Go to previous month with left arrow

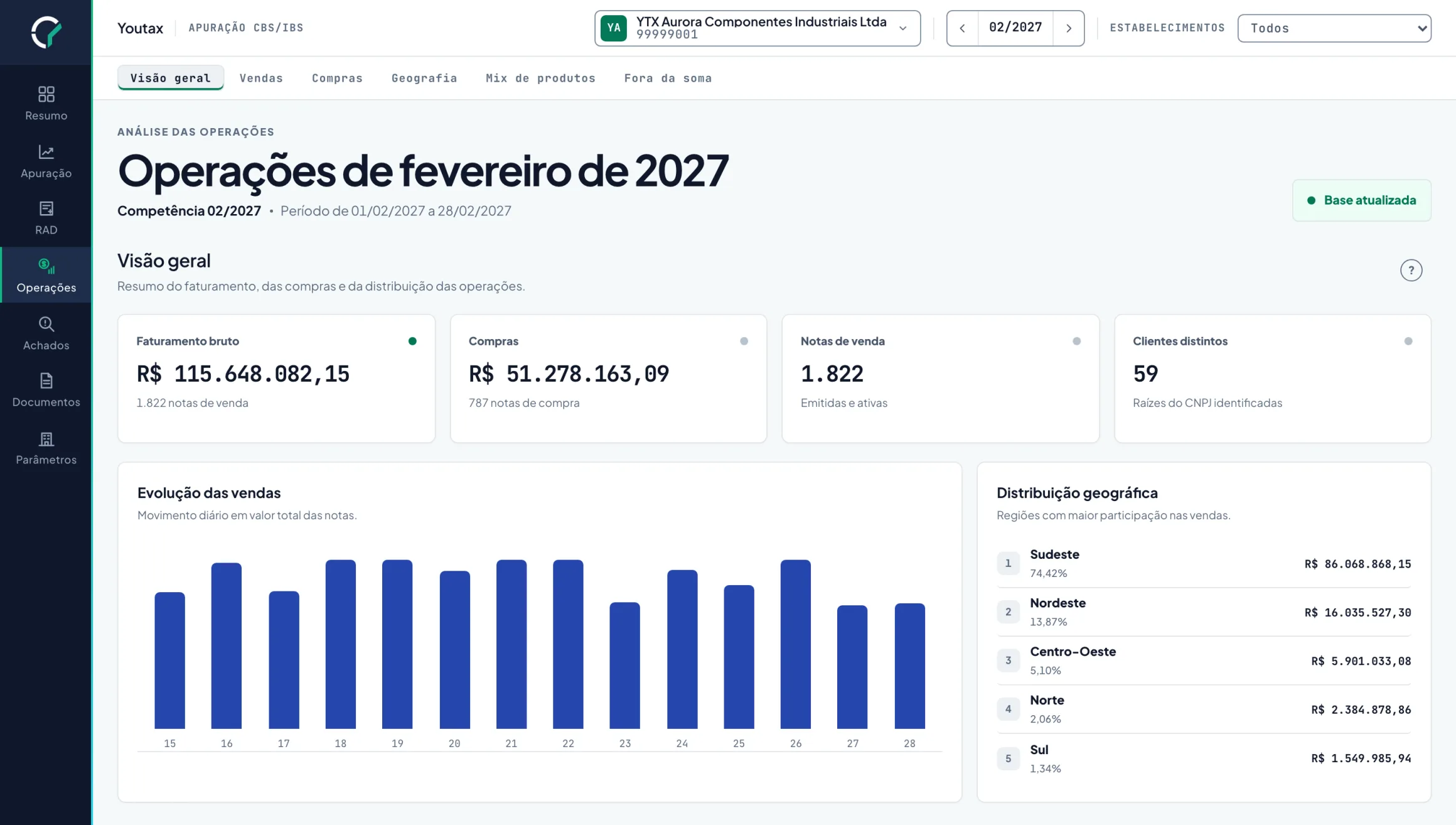(x=962, y=28)
